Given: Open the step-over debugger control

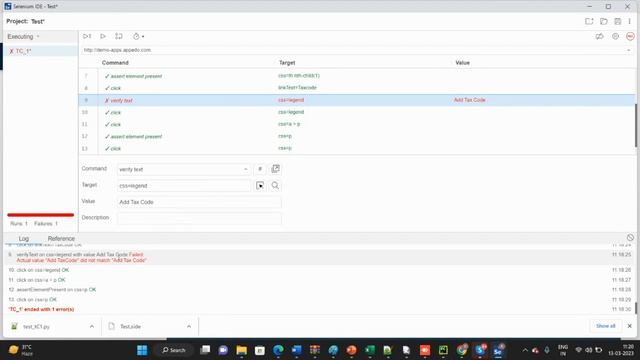Looking at the screenshot, I should click(x=119, y=36).
